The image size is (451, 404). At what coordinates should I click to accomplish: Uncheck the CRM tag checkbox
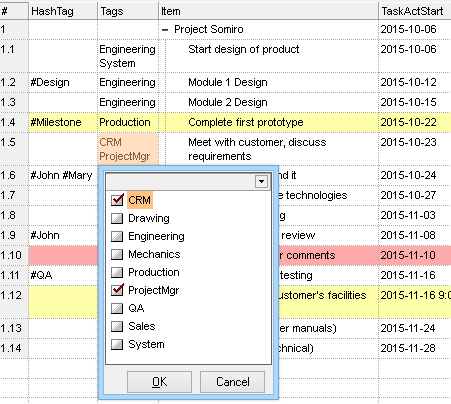(x=117, y=200)
